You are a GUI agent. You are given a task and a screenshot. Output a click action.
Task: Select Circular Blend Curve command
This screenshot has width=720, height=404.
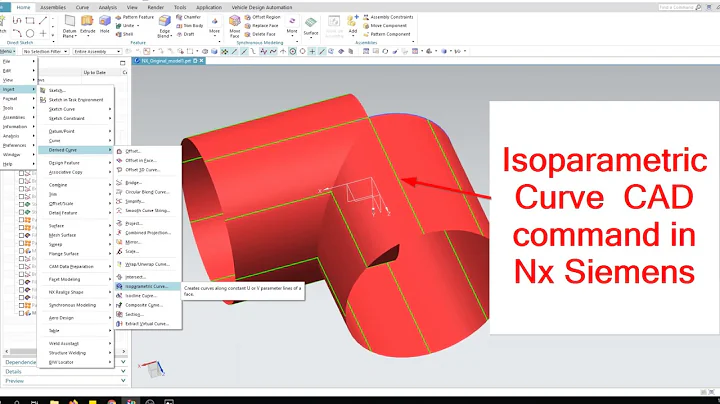pyautogui.click(x=146, y=192)
